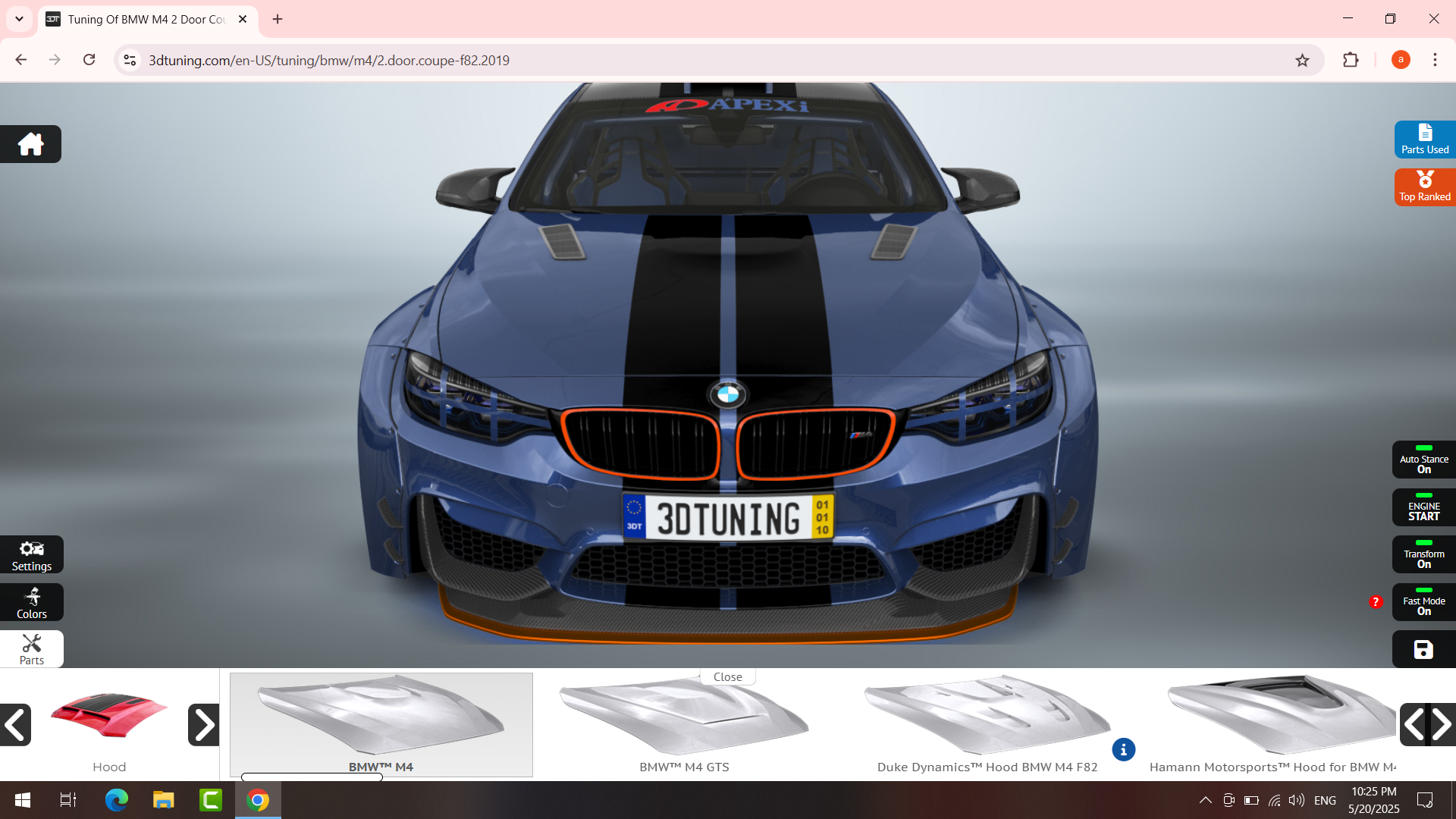Click the address bar URL

click(329, 60)
